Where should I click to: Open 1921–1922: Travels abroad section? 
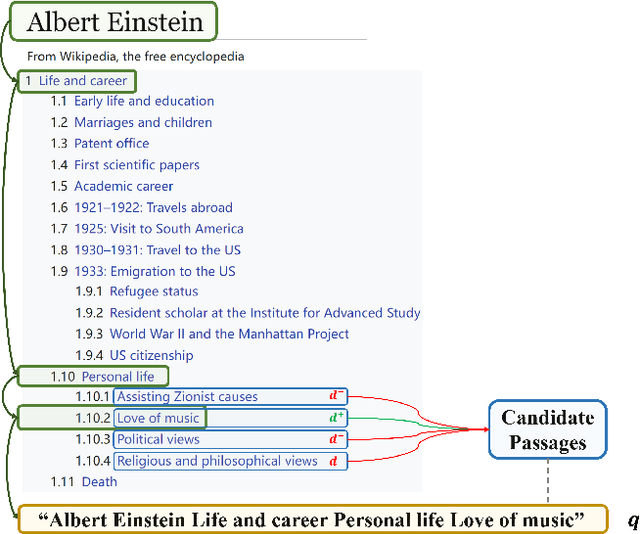click(x=153, y=208)
